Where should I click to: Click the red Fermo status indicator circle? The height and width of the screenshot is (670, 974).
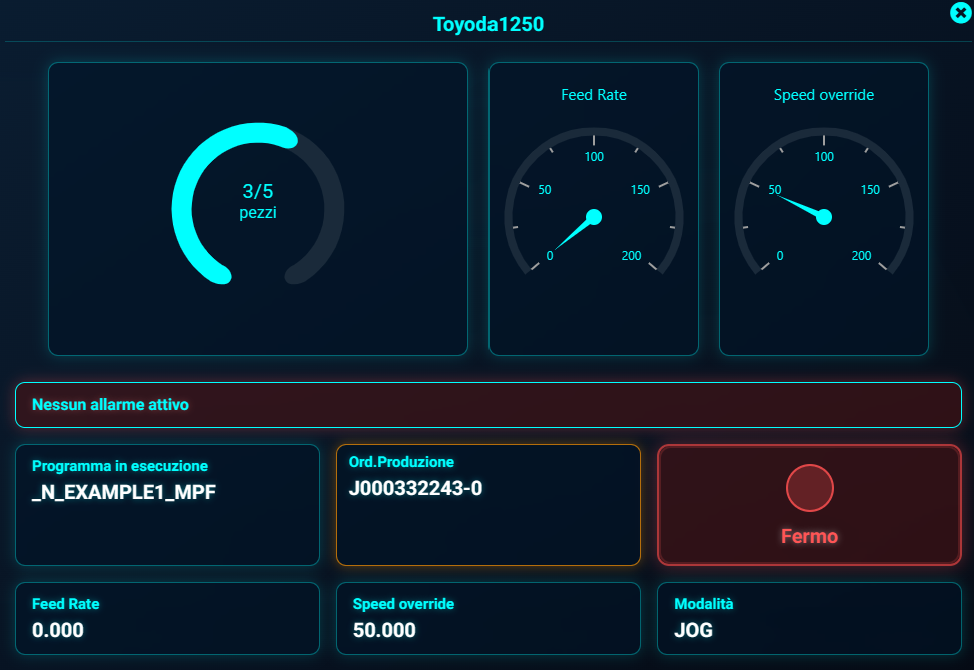click(x=809, y=489)
